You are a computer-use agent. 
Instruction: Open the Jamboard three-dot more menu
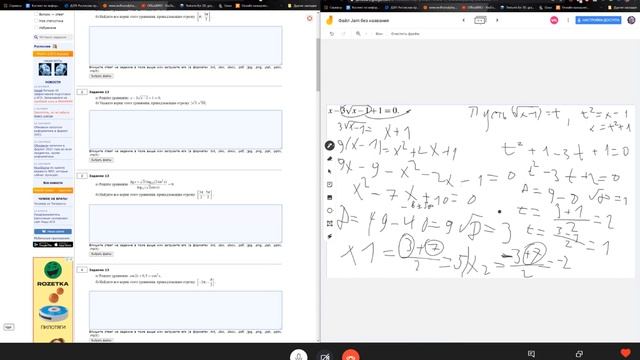568,20
